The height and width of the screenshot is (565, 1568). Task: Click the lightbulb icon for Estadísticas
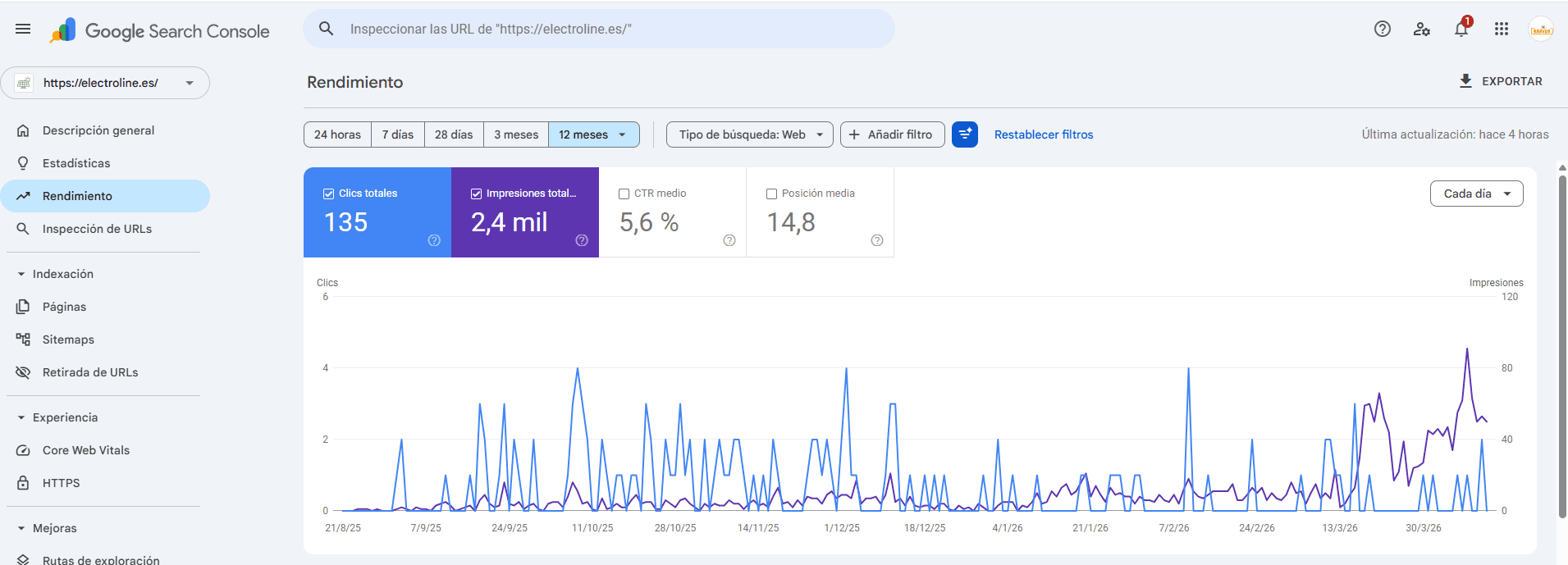[x=23, y=163]
